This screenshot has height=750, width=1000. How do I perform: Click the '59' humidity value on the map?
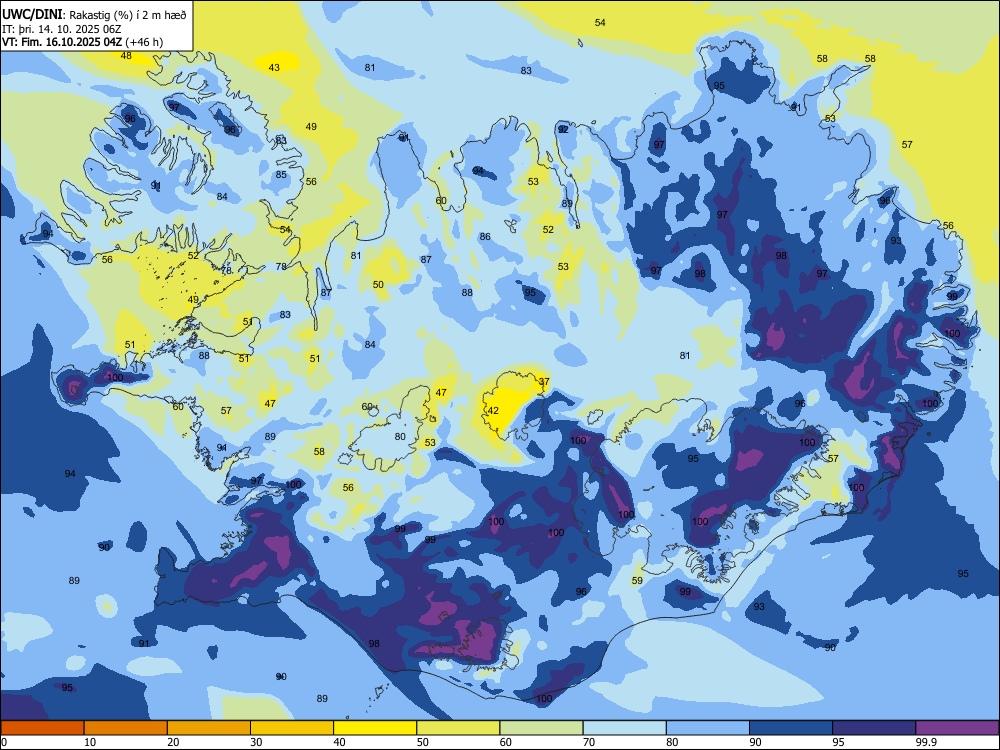(637, 581)
